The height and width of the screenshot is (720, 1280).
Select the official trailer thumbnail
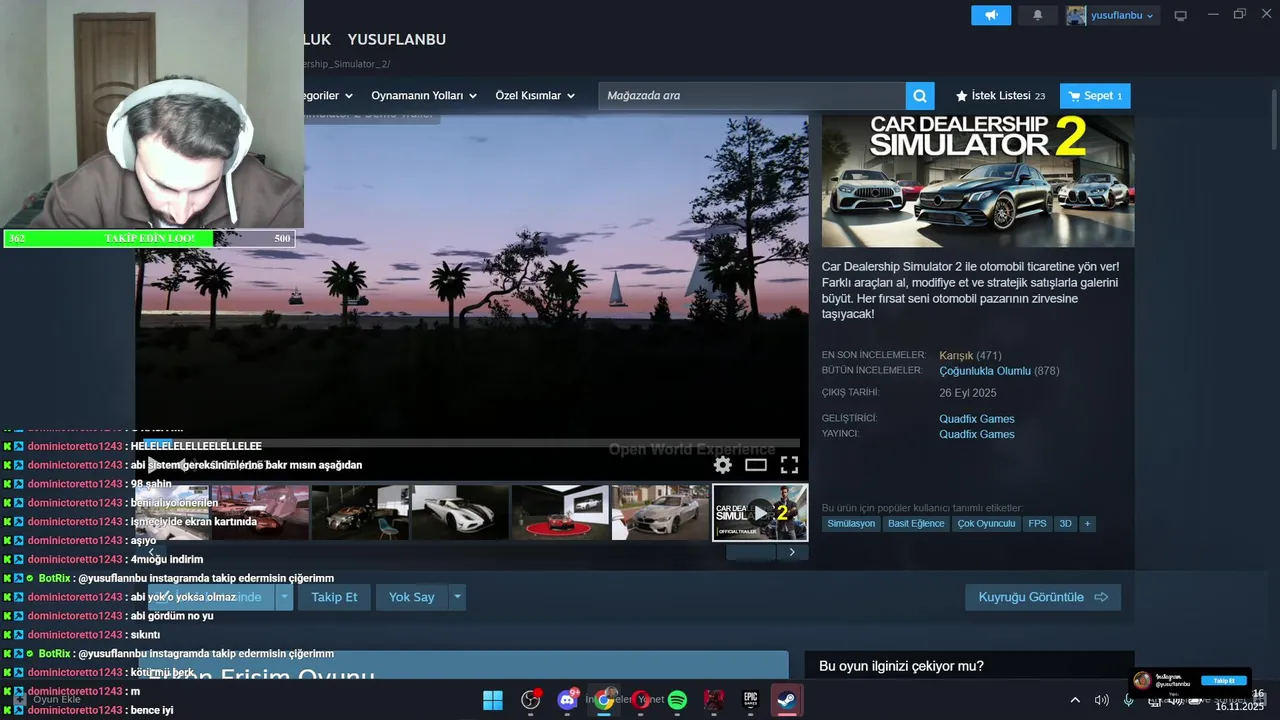[x=760, y=512]
